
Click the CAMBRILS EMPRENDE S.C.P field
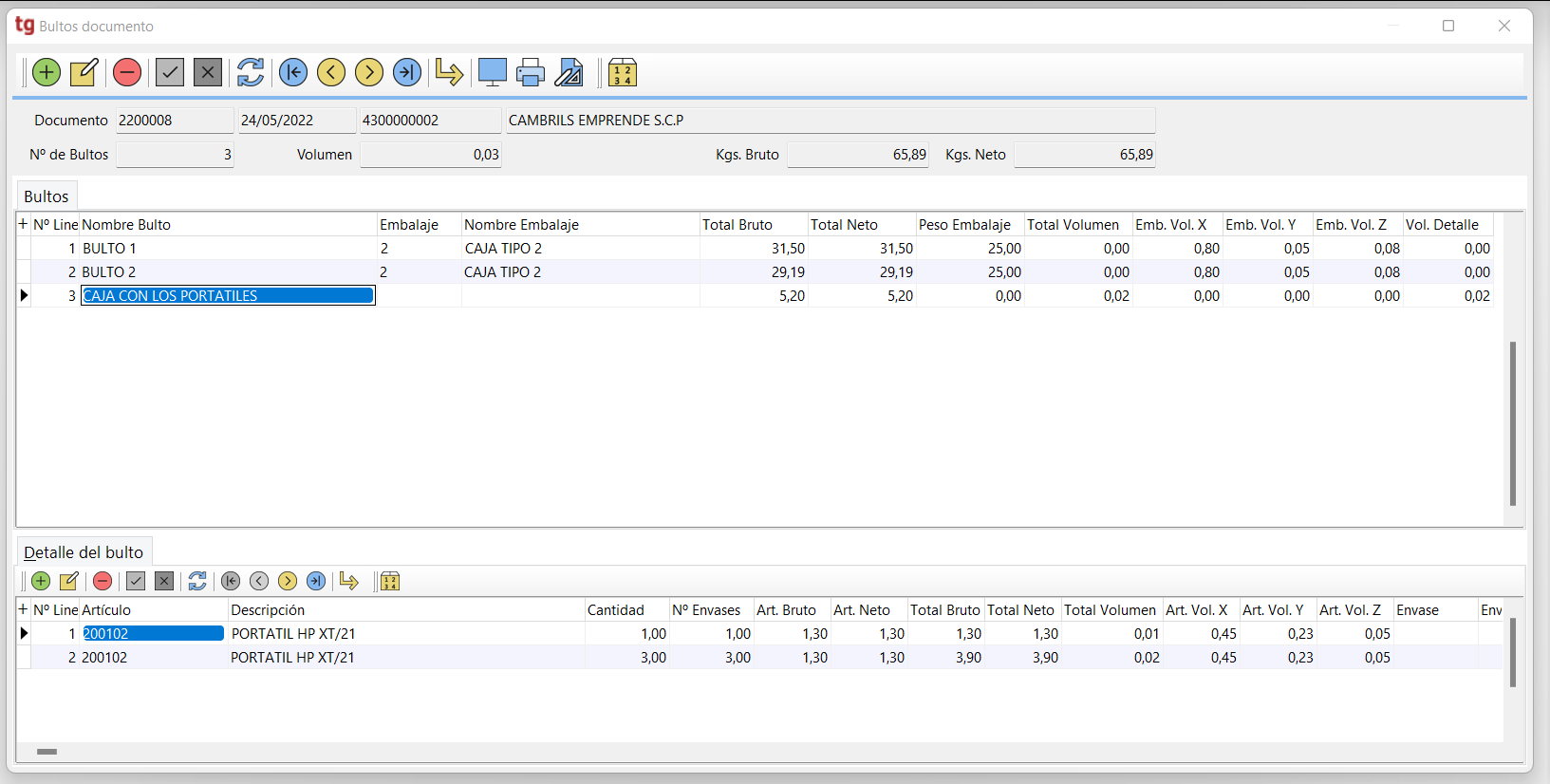tap(831, 121)
